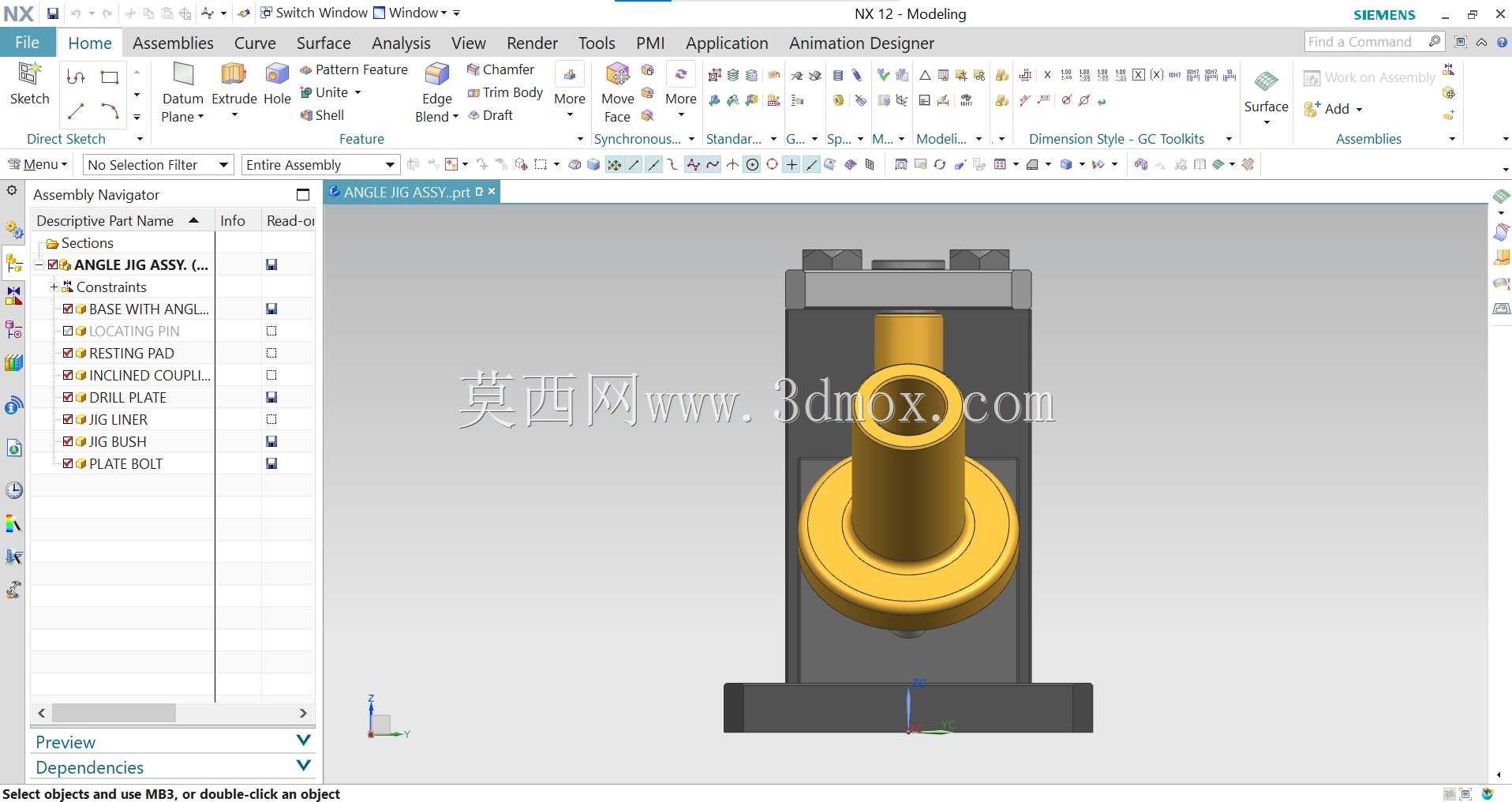This screenshot has width=1512, height=802.
Task: Click the Pattern Feature icon
Action: 306,70
